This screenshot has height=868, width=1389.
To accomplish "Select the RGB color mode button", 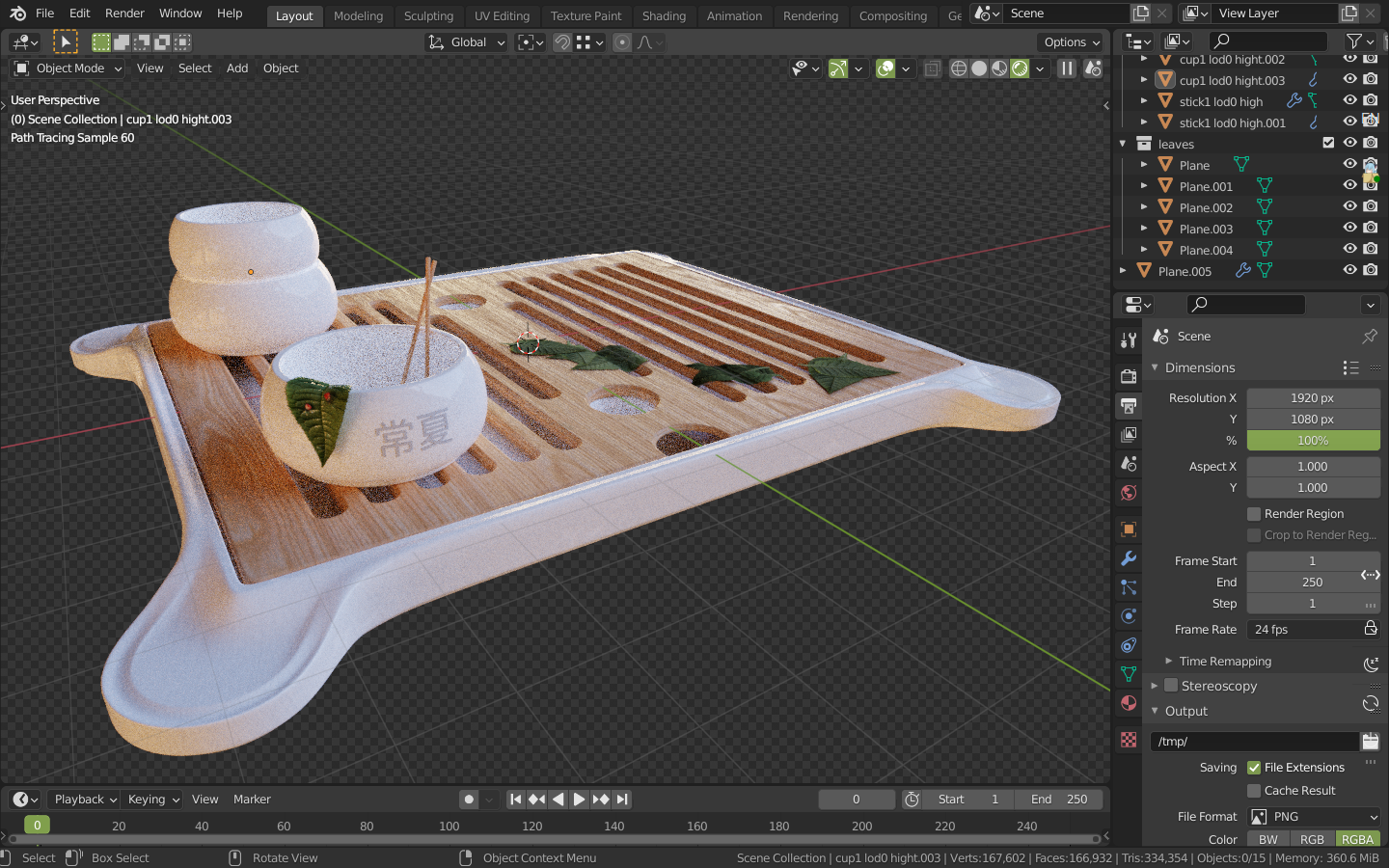I will [x=1312, y=839].
